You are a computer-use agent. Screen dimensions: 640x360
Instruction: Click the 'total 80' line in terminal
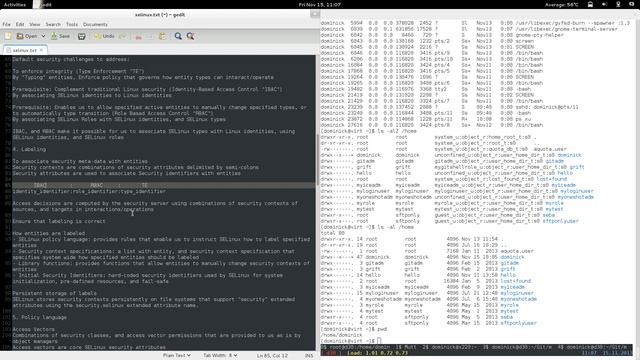[x=333, y=233]
